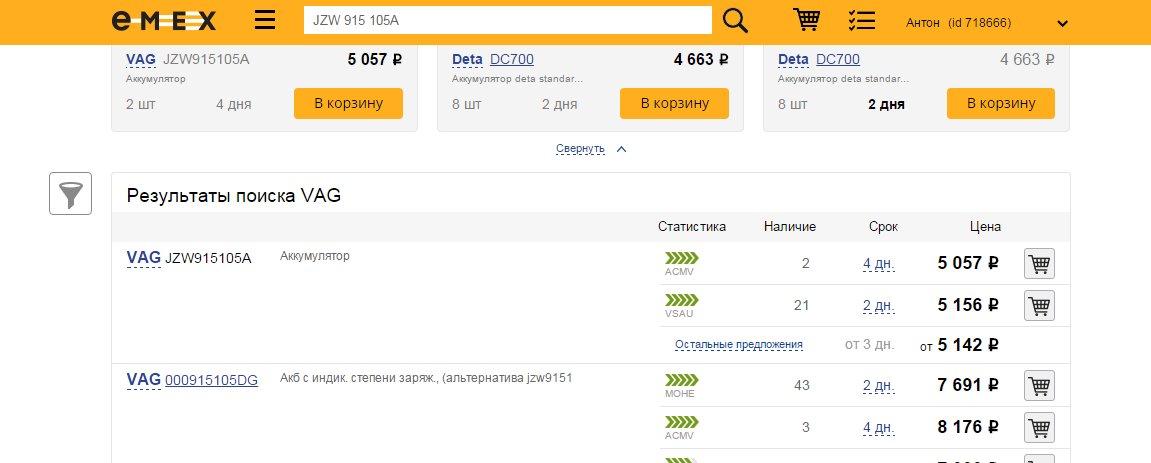Open the hamburger menu
Viewport: 1151px width, 463px height.
pos(265,21)
